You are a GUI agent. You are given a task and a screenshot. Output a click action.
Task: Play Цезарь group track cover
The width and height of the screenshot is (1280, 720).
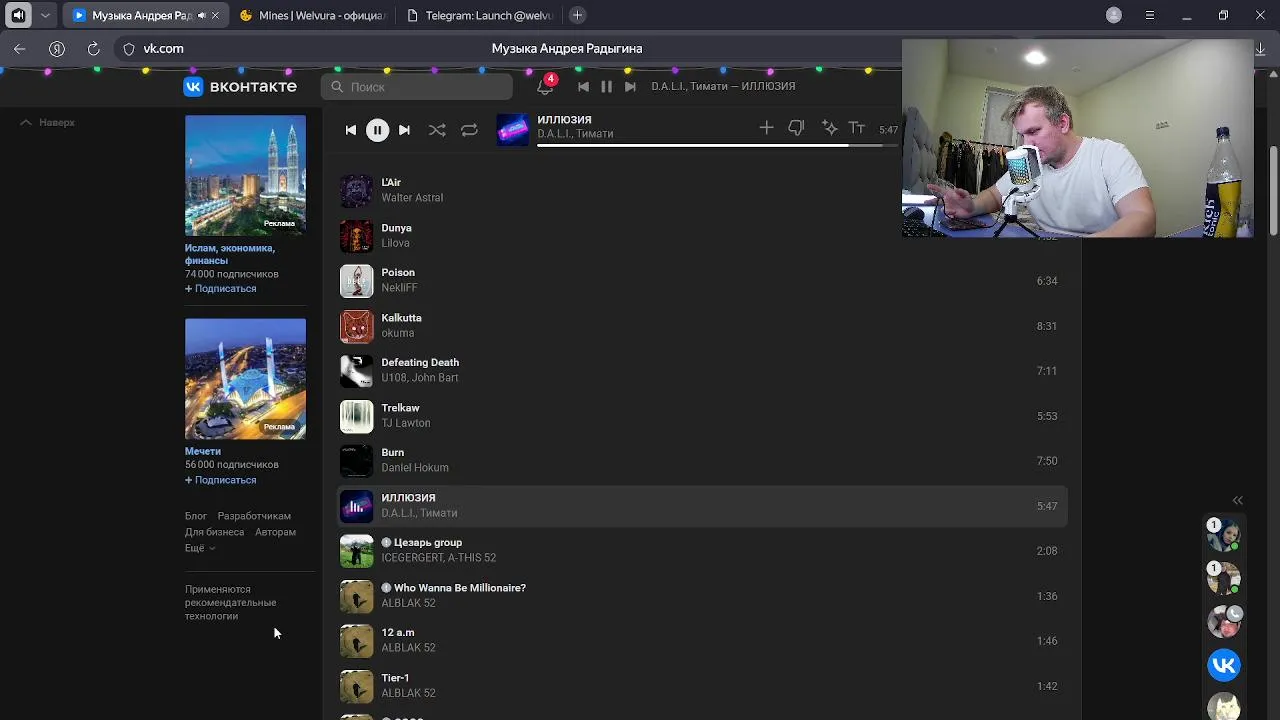click(x=356, y=551)
